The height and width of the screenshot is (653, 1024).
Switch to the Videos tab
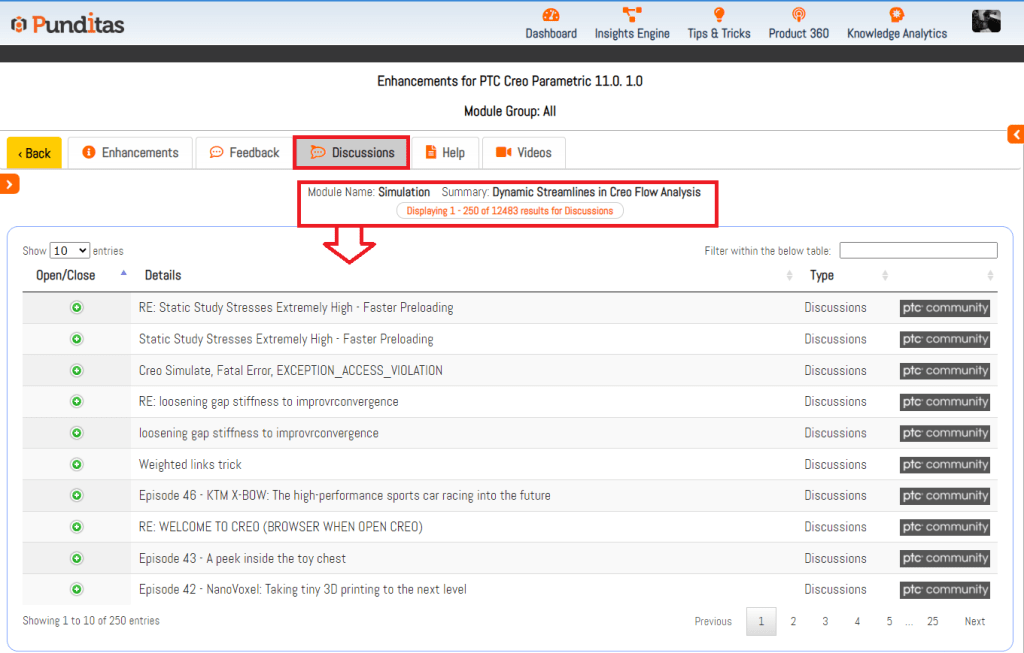point(524,153)
